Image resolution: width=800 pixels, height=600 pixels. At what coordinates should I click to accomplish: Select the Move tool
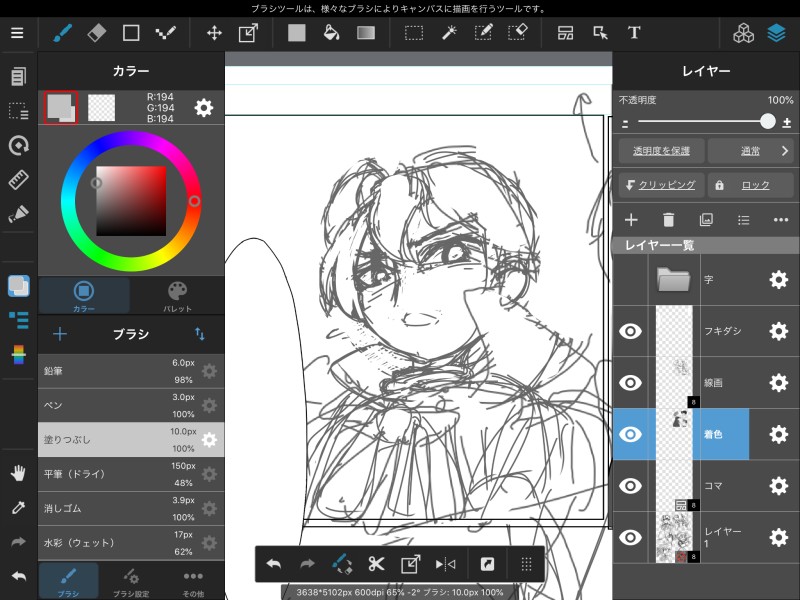pyautogui.click(x=214, y=34)
